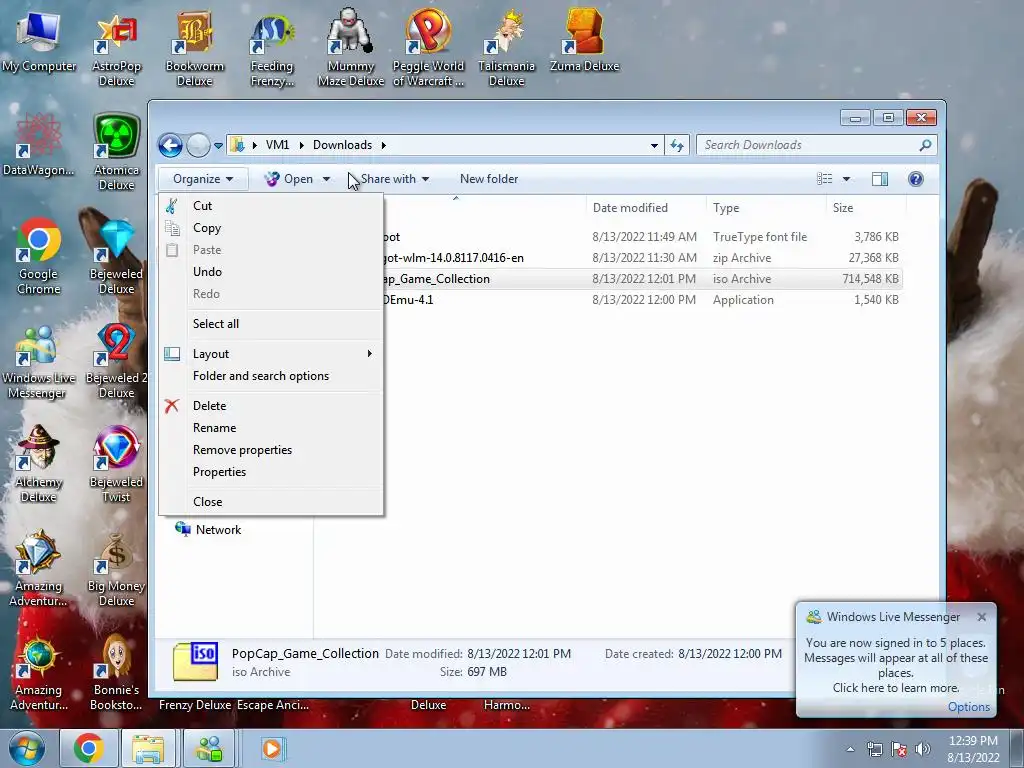Expand the arrow after VM1 in address bar
This screenshot has height=768, width=1024.
coord(302,145)
